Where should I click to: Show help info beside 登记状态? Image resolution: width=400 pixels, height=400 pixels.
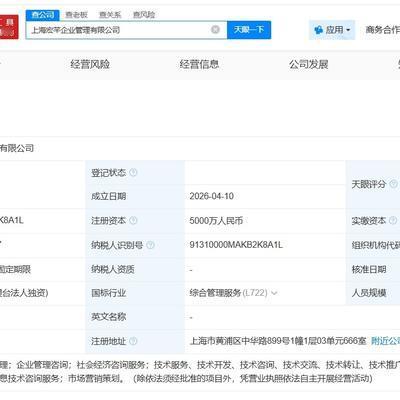pyautogui.click(x=133, y=172)
